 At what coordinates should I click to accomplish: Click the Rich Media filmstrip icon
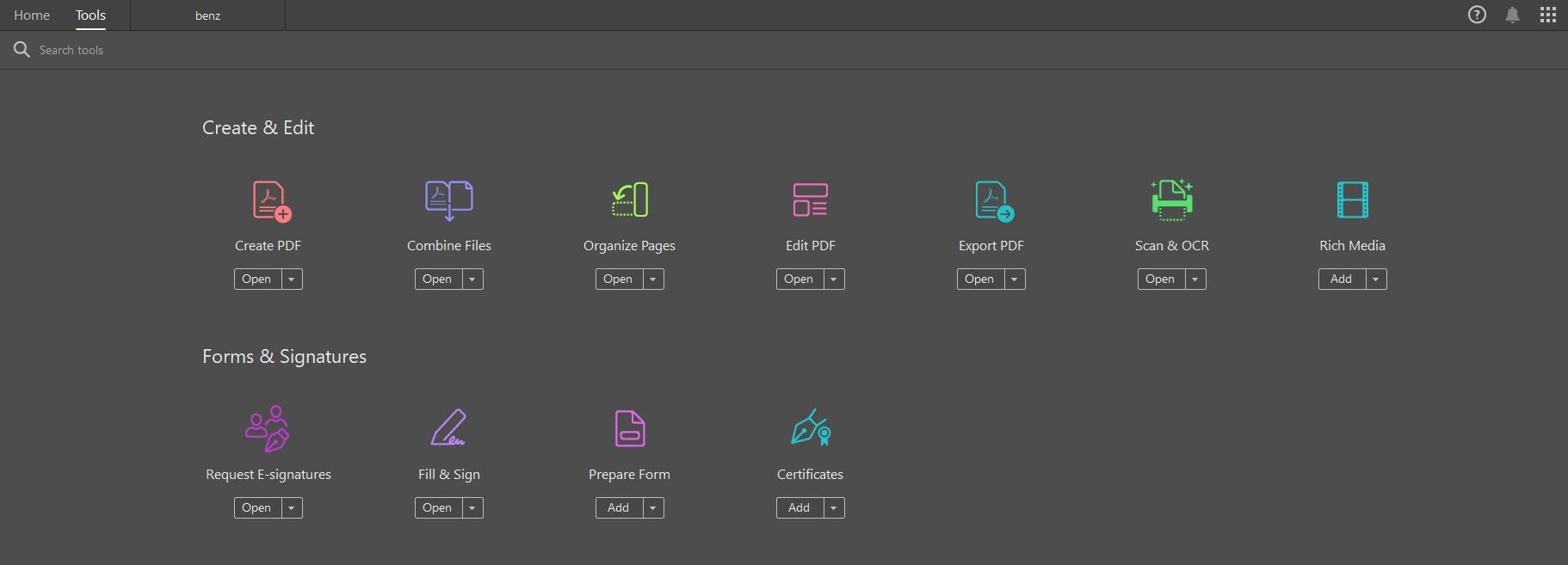[x=1353, y=200]
